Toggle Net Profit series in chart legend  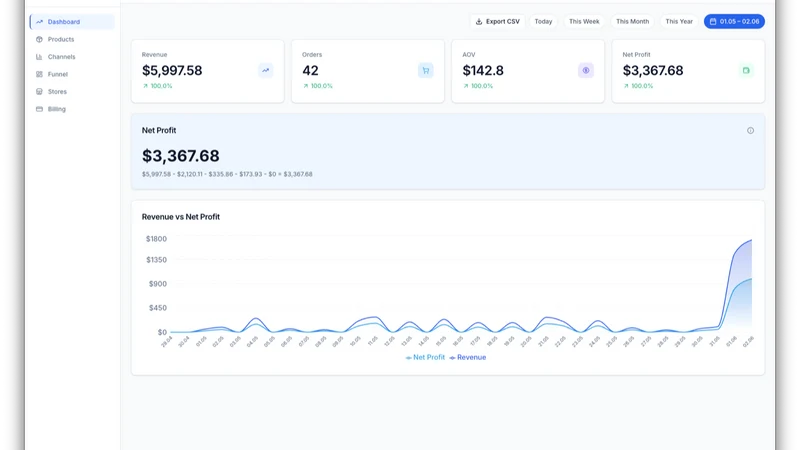click(425, 357)
